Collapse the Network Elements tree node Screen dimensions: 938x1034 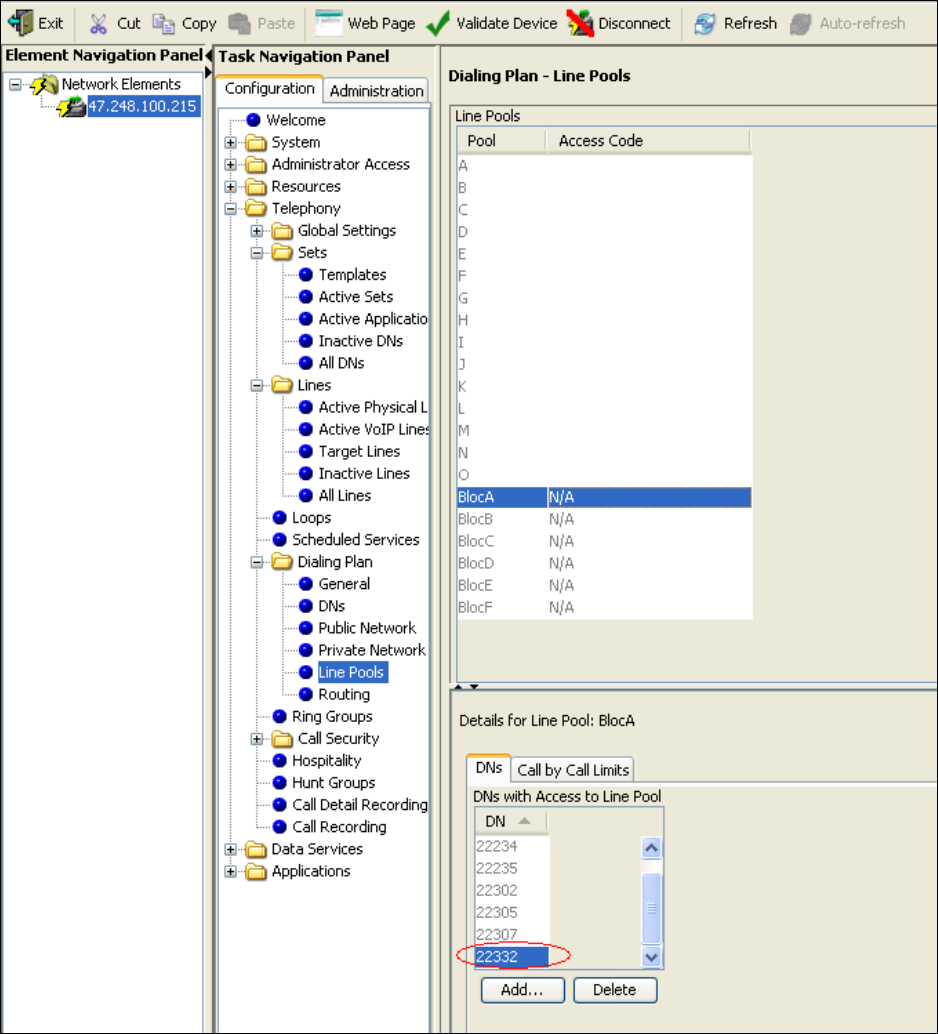point(15,84)
